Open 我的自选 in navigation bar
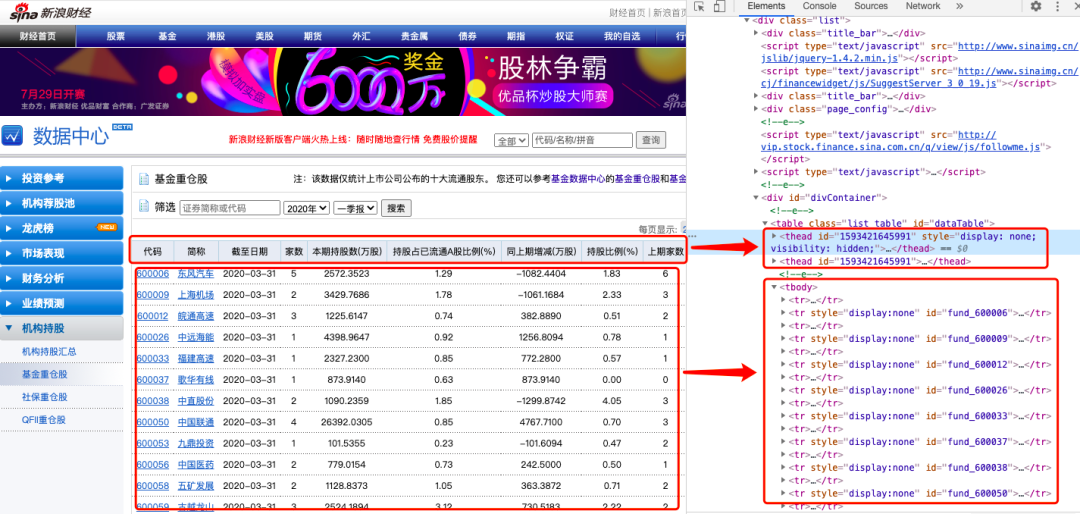The width and height of the screenshot is (1080, 514). tap(622, 37)
